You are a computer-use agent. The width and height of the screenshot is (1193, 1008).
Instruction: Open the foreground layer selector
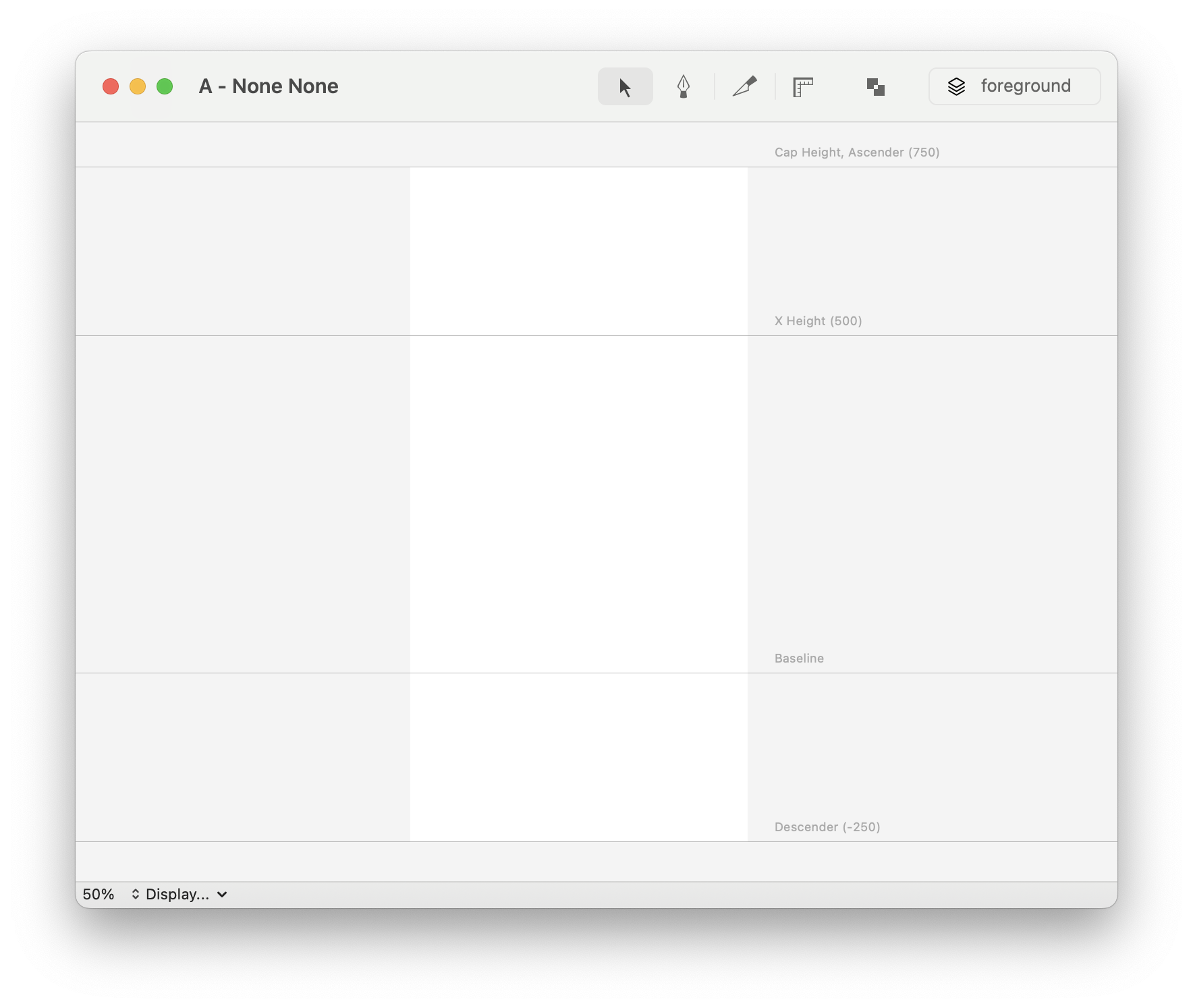click(x=1014, y=86)
